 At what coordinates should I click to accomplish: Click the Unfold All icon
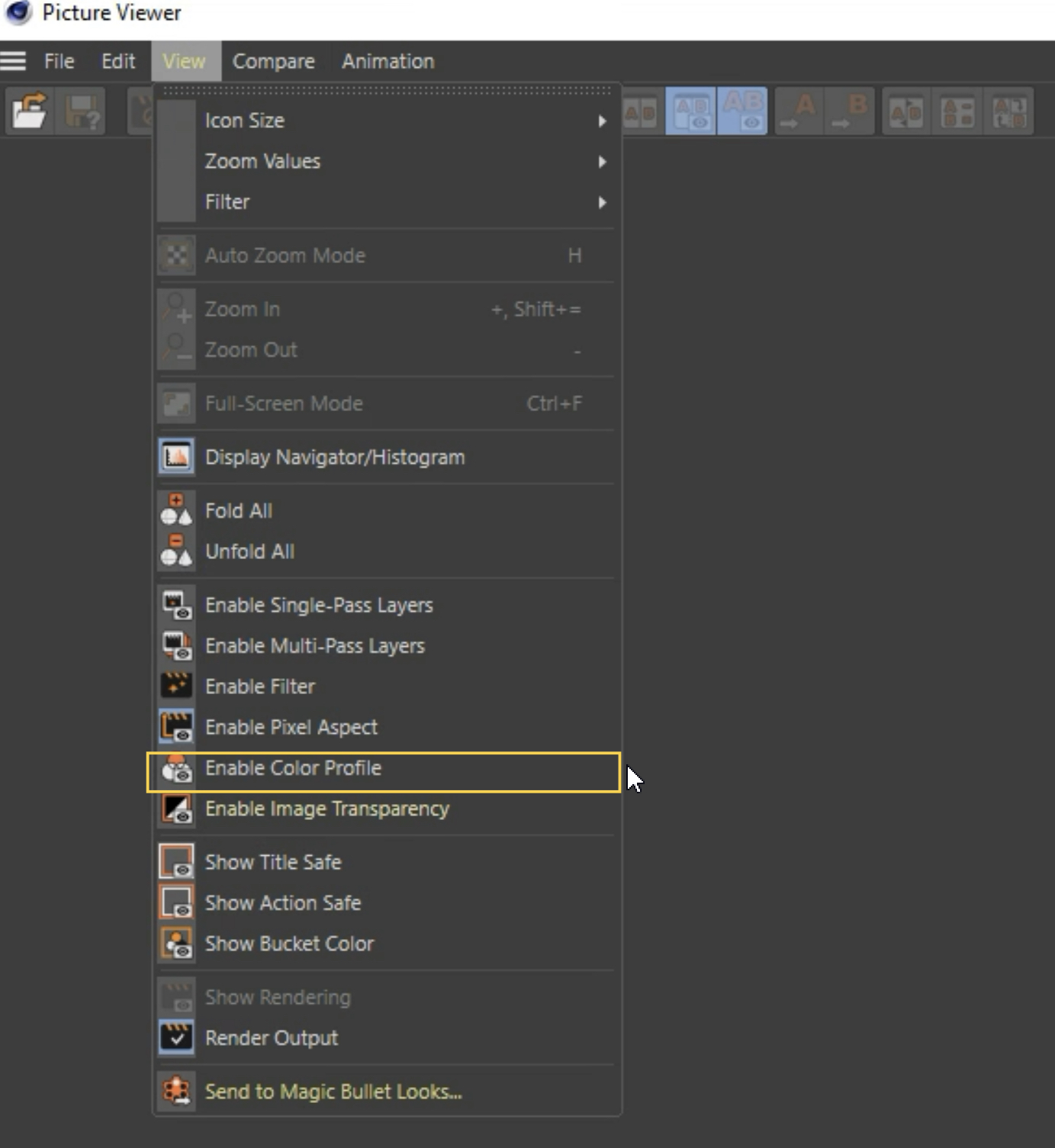[x=176, y=551]
